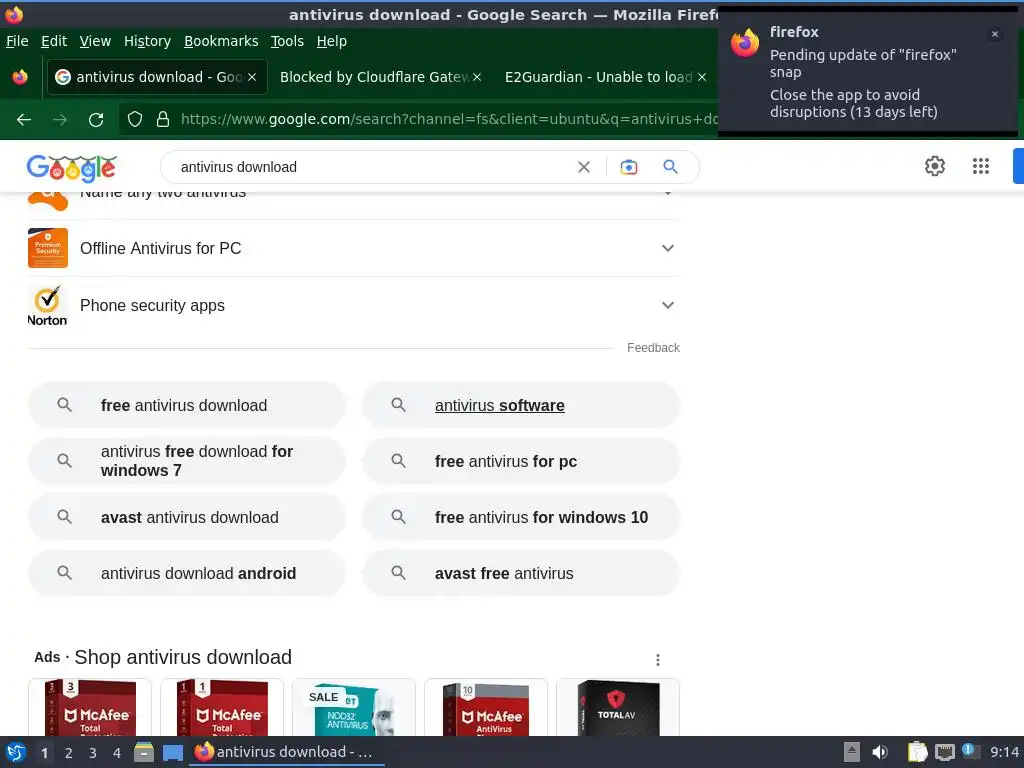The height and width of the screenshot is (768, 1024).
Task: Open the NOD32 Antivirus SALE ad thumbnail
Action: tap(354, 708)
